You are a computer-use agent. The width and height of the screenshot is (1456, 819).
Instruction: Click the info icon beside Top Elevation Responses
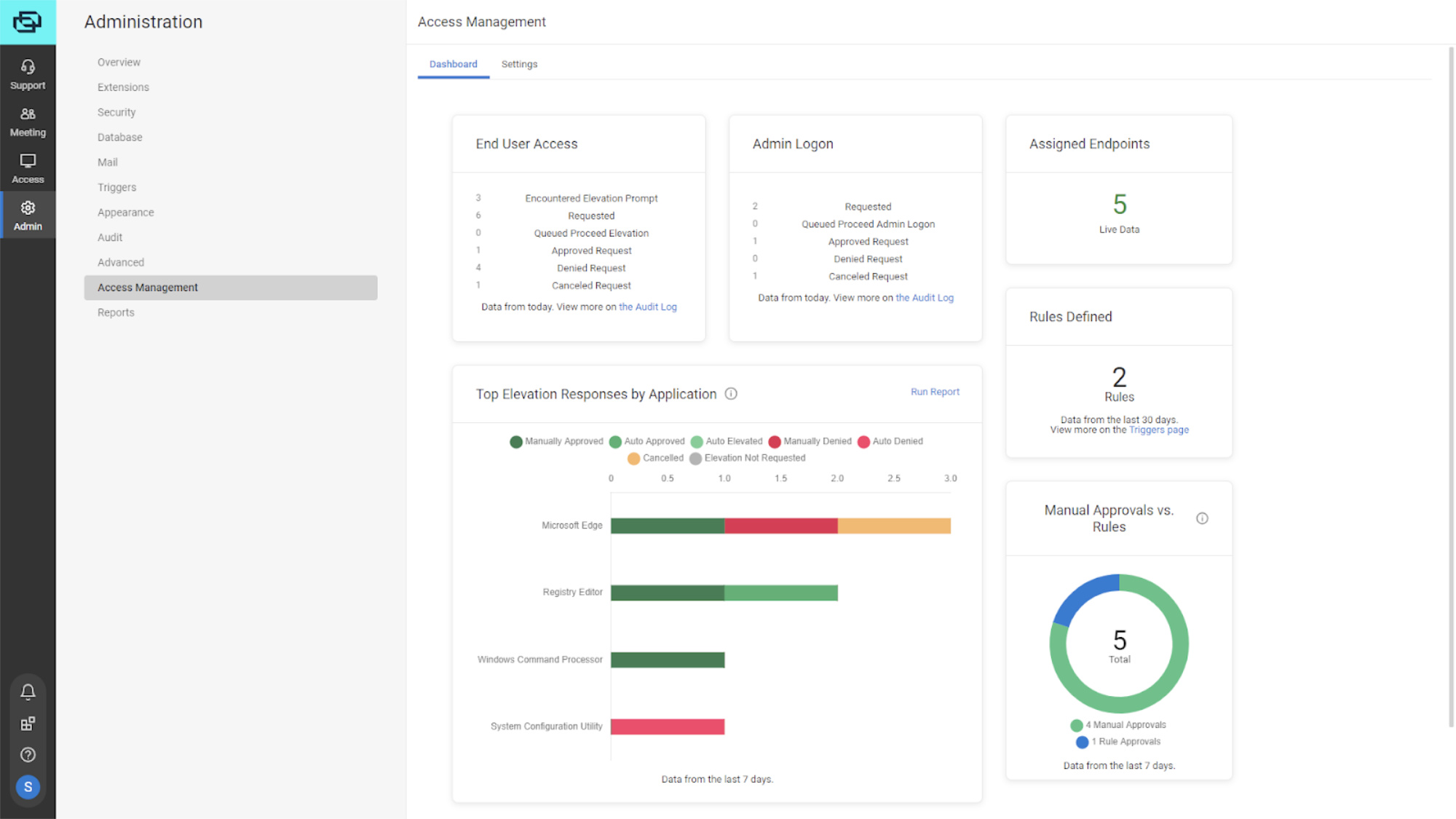[x=731, y=393]
